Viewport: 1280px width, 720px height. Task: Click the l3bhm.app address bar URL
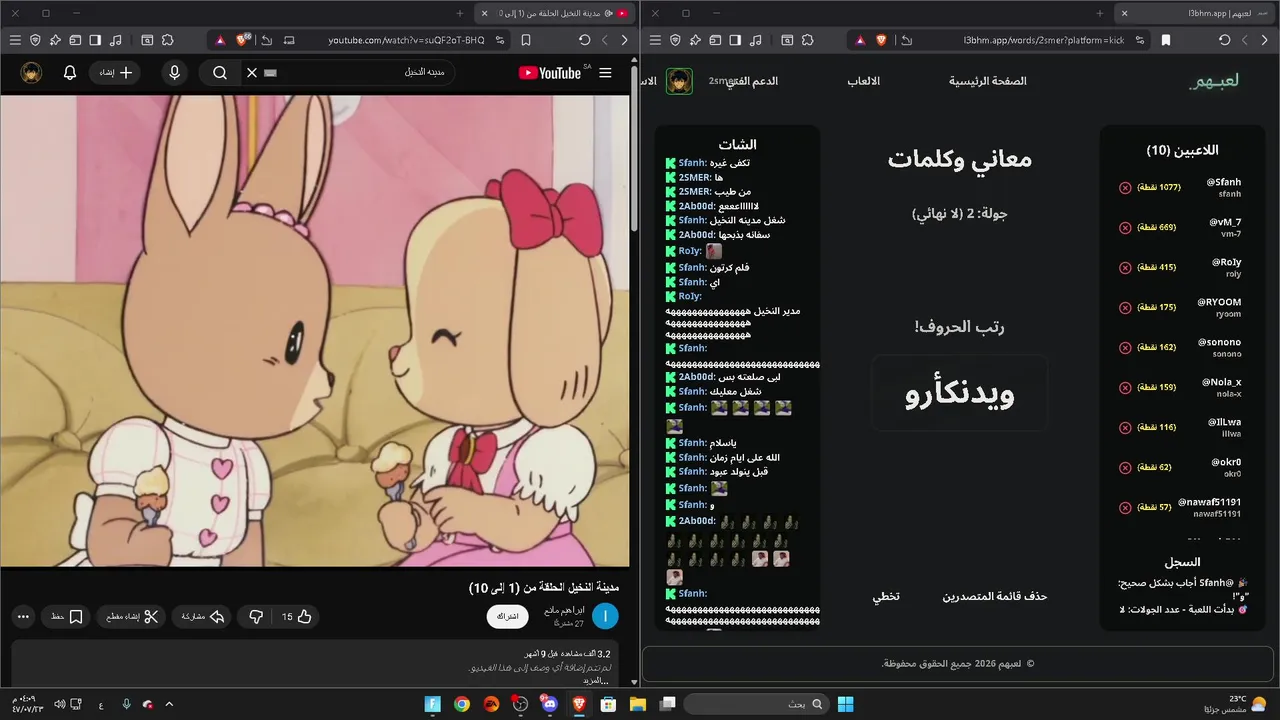click(1044, 40)
